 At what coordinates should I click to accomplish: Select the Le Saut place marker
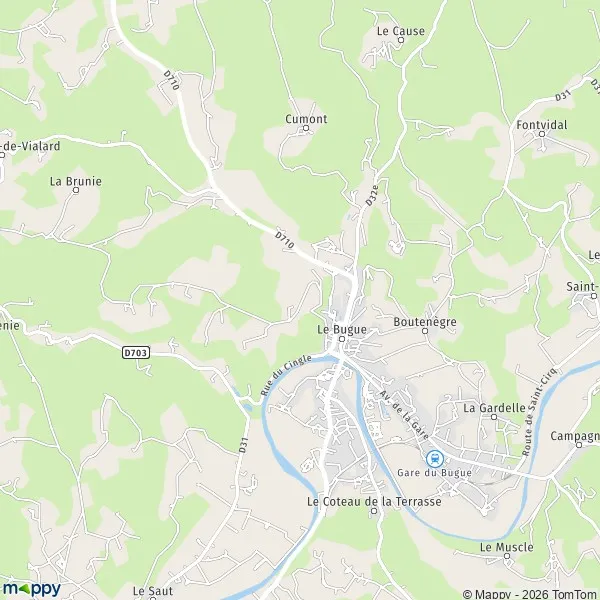click(x=153, y=599)
